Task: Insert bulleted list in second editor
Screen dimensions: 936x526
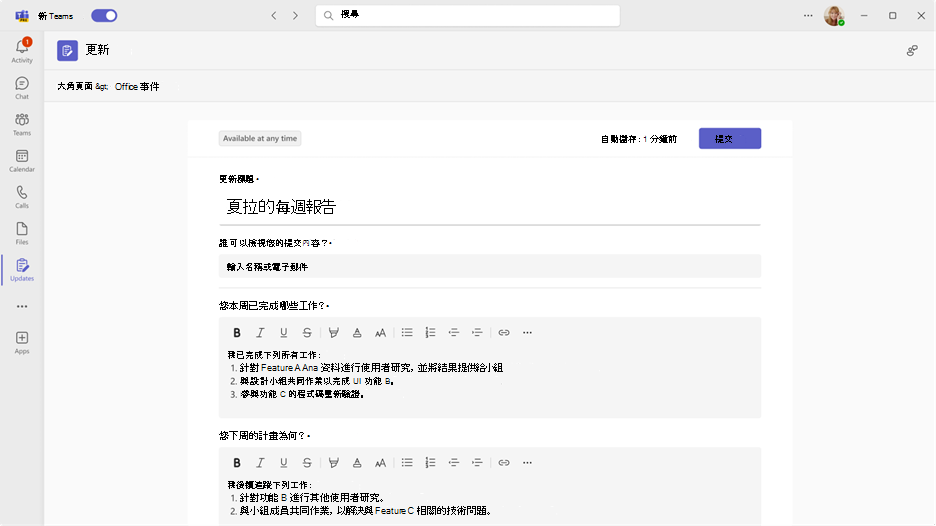Action: 407,463
